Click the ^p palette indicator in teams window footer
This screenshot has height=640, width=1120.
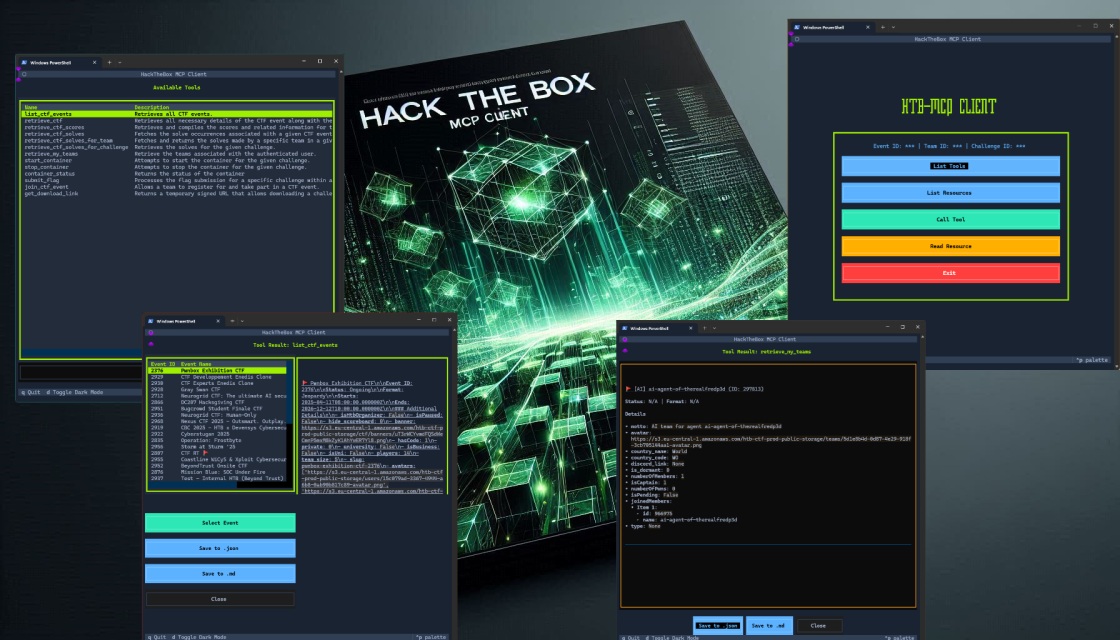(x=899, y=636)
